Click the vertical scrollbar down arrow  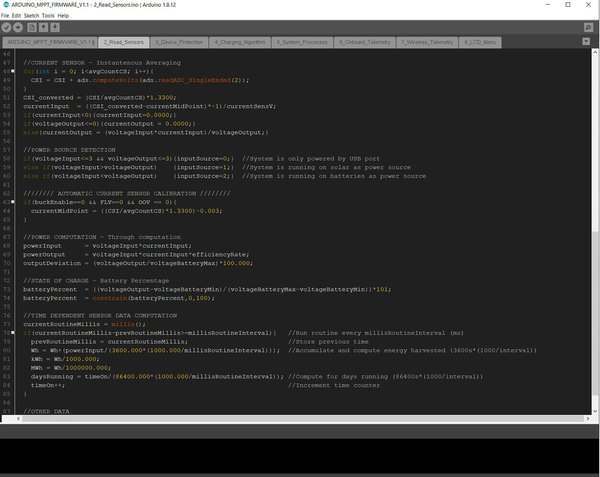[595, 411]
